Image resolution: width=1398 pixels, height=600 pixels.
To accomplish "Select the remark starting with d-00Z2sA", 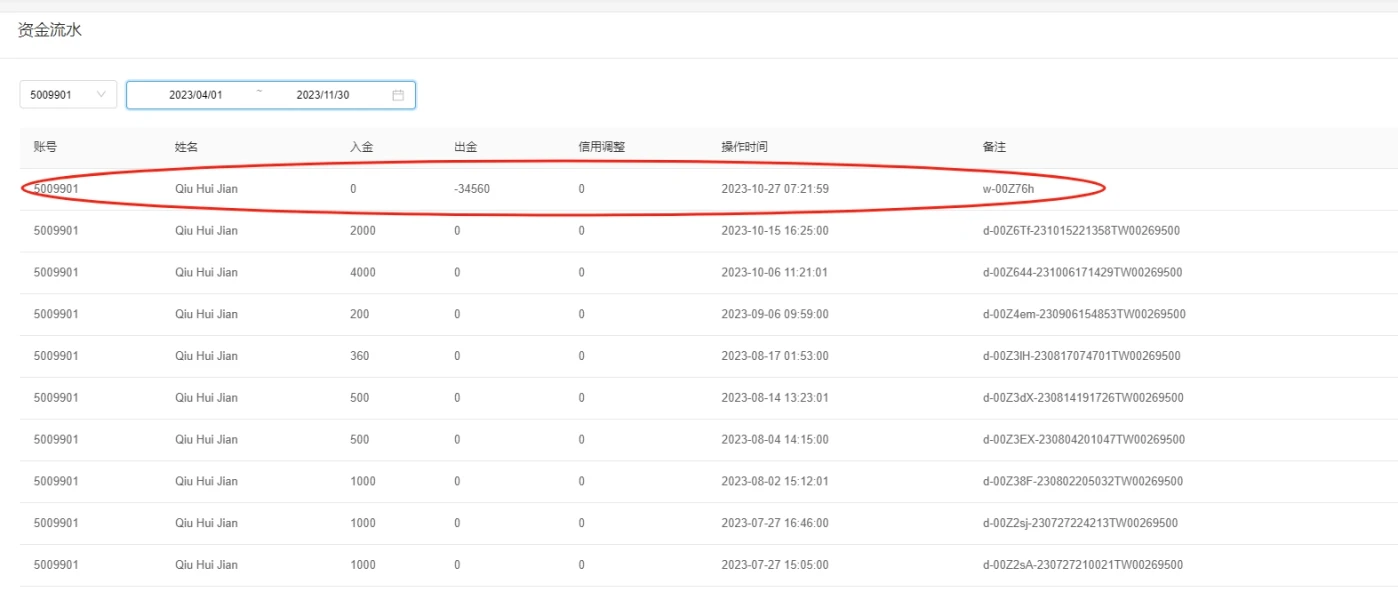I will [x=1082, y=565].
